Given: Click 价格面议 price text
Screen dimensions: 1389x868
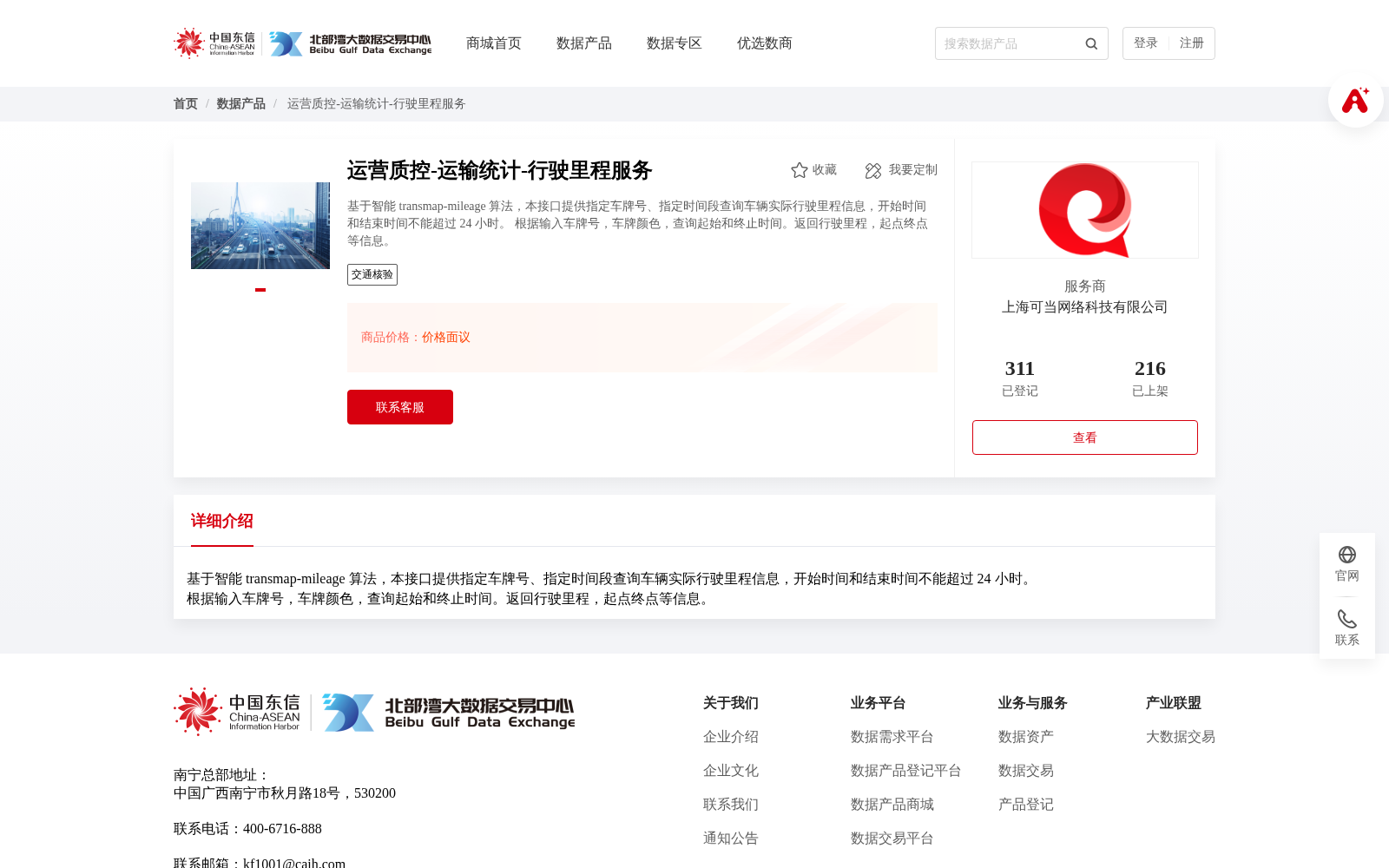Looking at the screenshot, I should (x=446, y=338).
